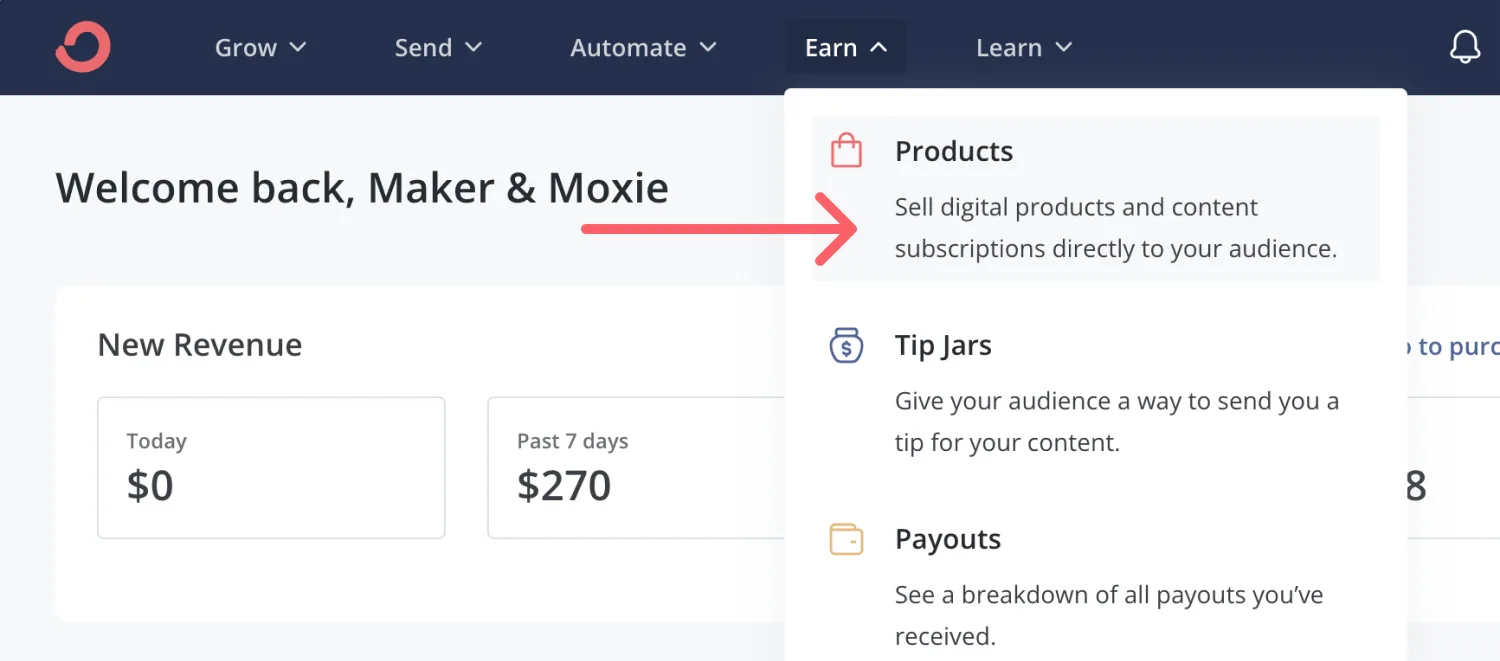Click the Products shopping bag icon
The image size is (1500, 661).
846,151
